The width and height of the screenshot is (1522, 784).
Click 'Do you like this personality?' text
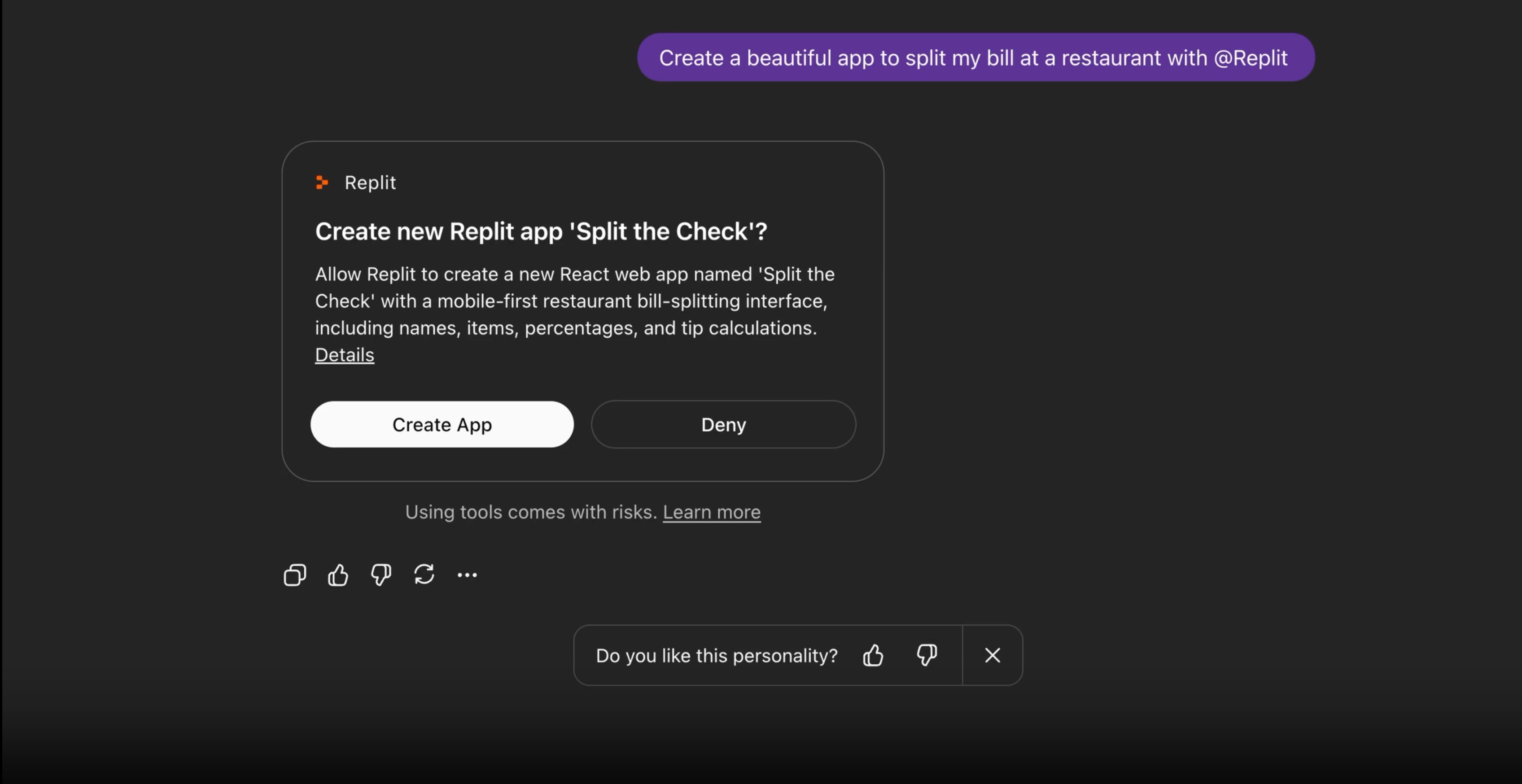(x=716, y=655)
